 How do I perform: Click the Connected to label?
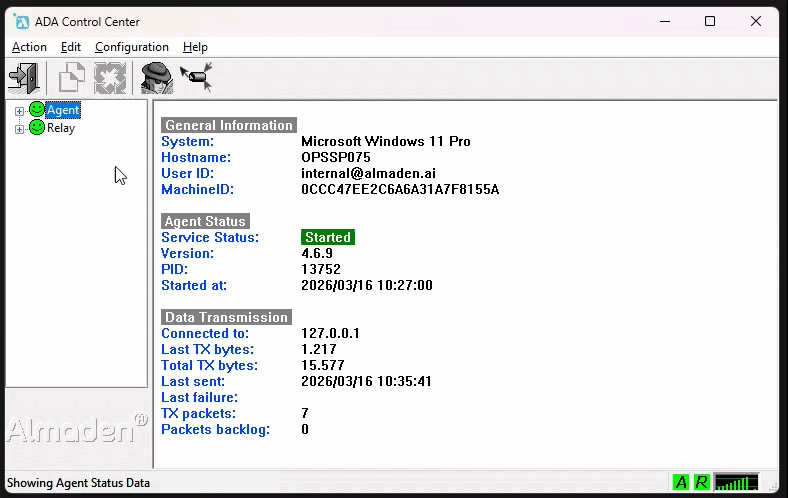click(x=205, y=333)
